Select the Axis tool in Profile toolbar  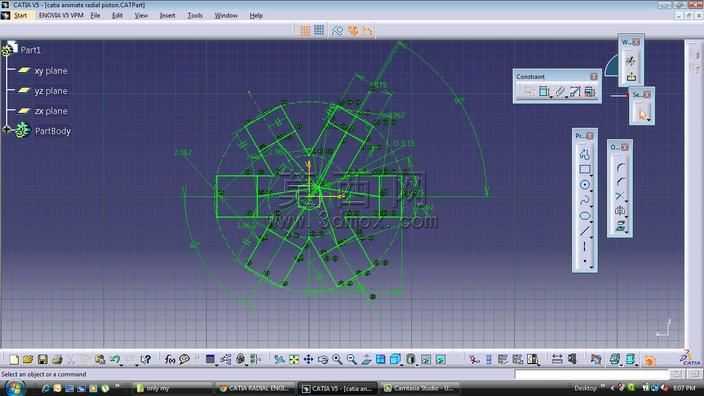click(584, 246)
